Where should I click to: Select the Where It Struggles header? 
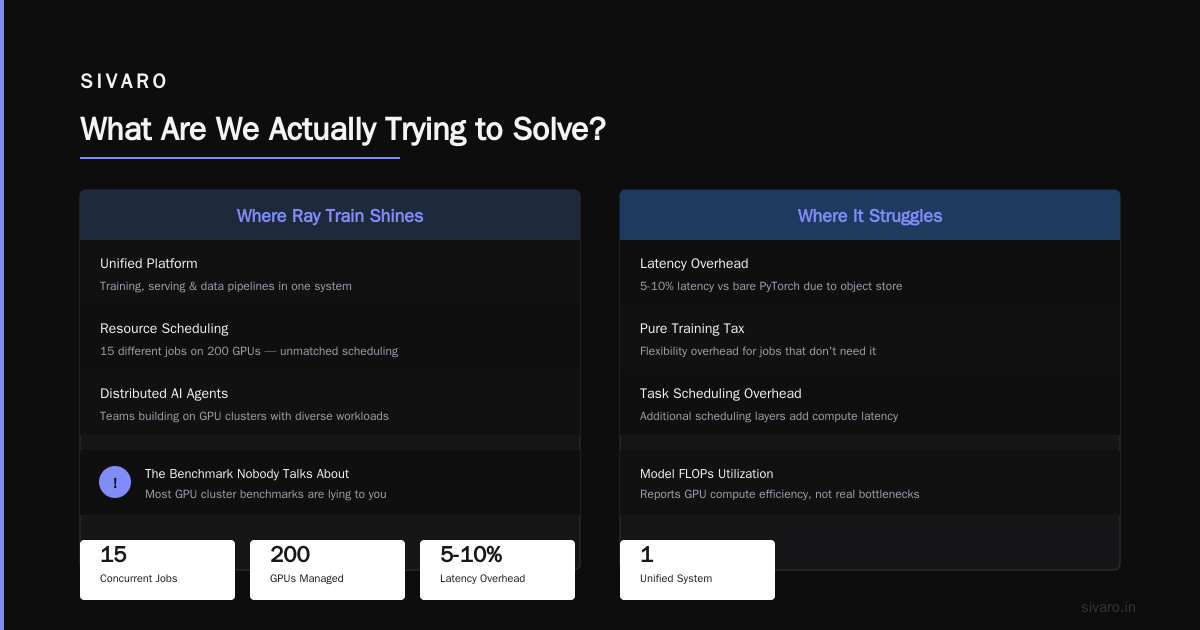[x=870, y=215]
